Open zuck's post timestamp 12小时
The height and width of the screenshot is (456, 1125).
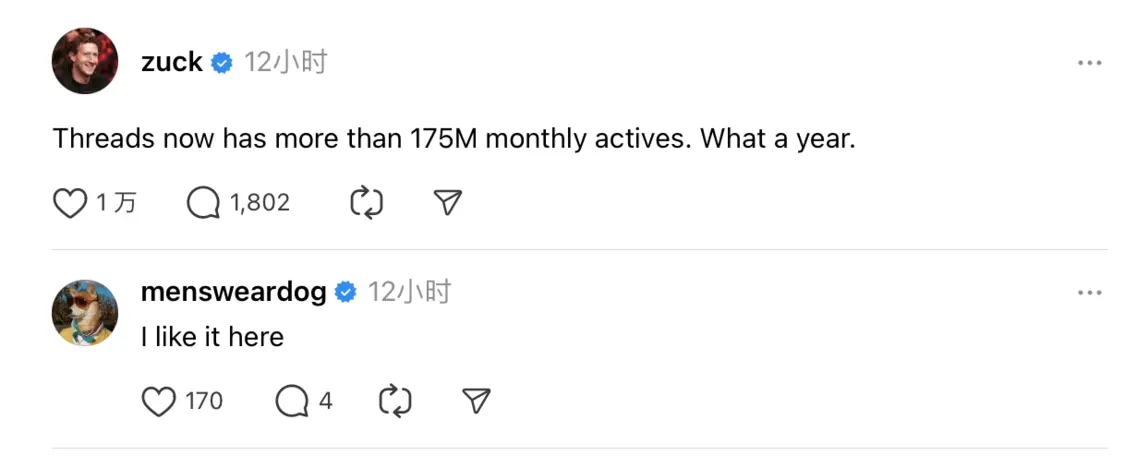(x=286, y=63)
